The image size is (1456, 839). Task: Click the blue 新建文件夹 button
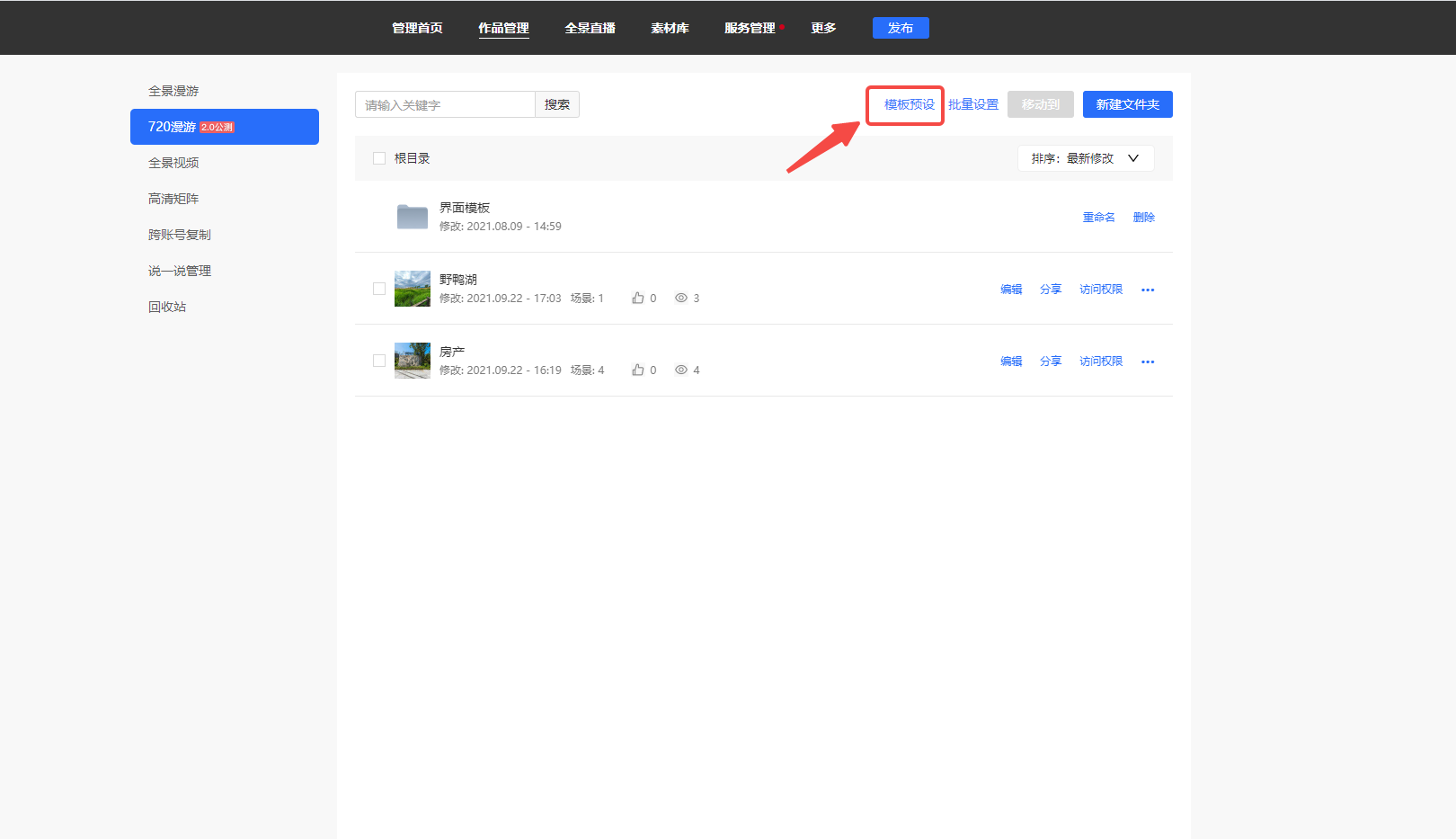pos(1127,104)
